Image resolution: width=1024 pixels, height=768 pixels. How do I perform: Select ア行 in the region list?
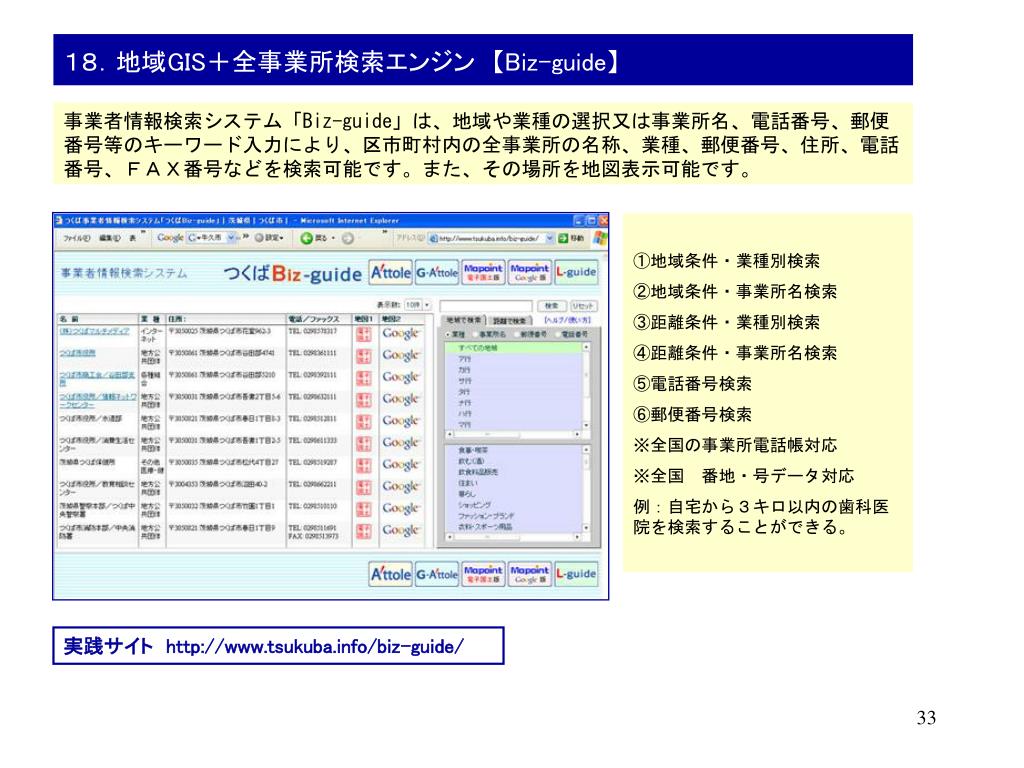click(x=464, y=359)
